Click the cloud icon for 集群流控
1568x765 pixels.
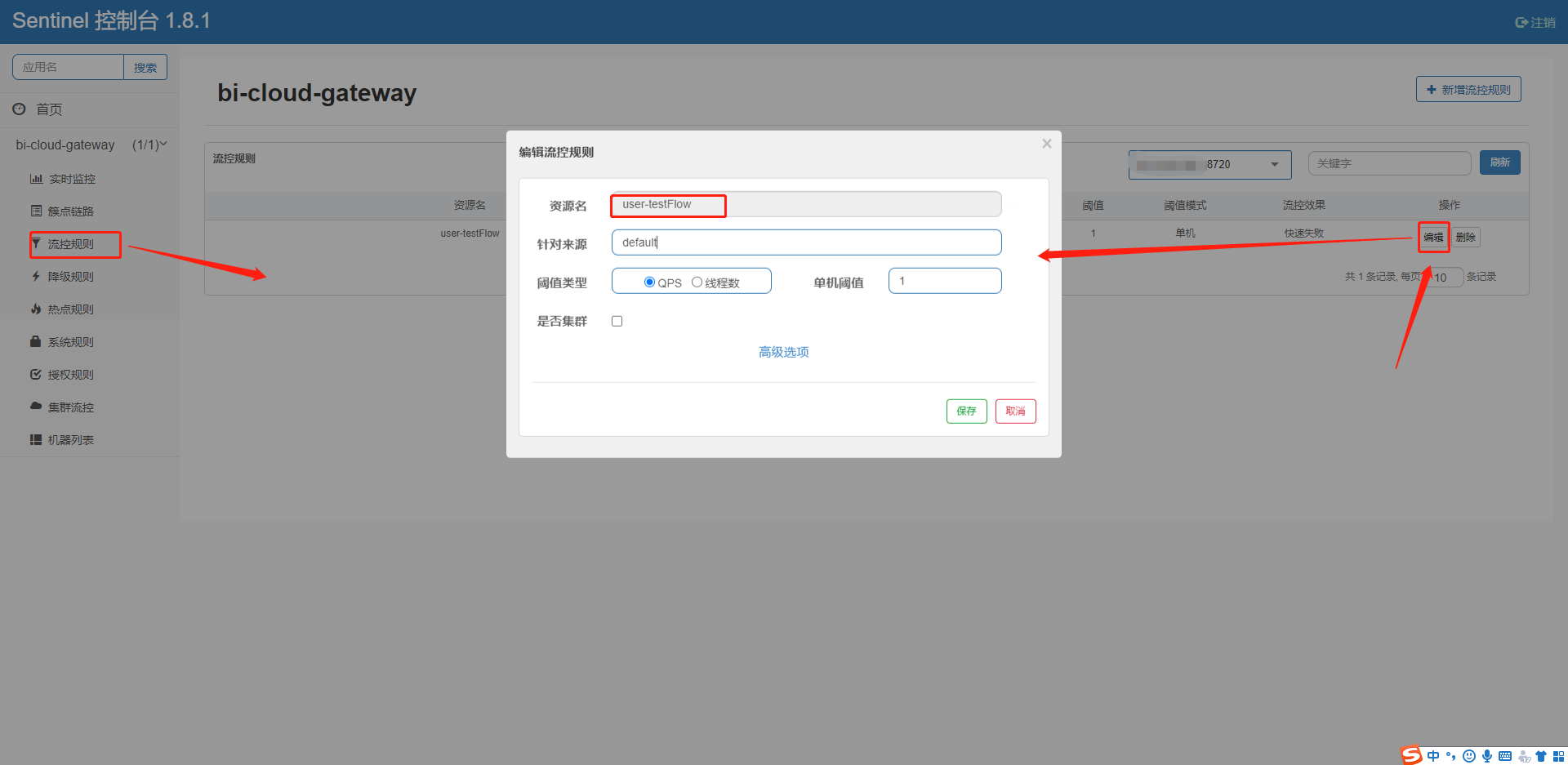click(36, 406)
